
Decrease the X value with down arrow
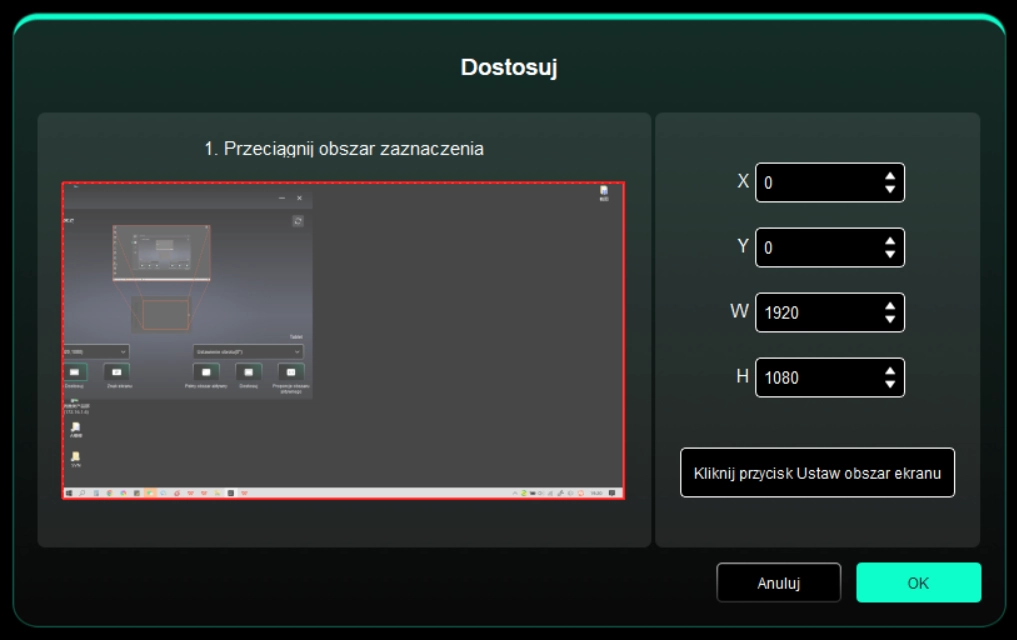click(890, 189)
